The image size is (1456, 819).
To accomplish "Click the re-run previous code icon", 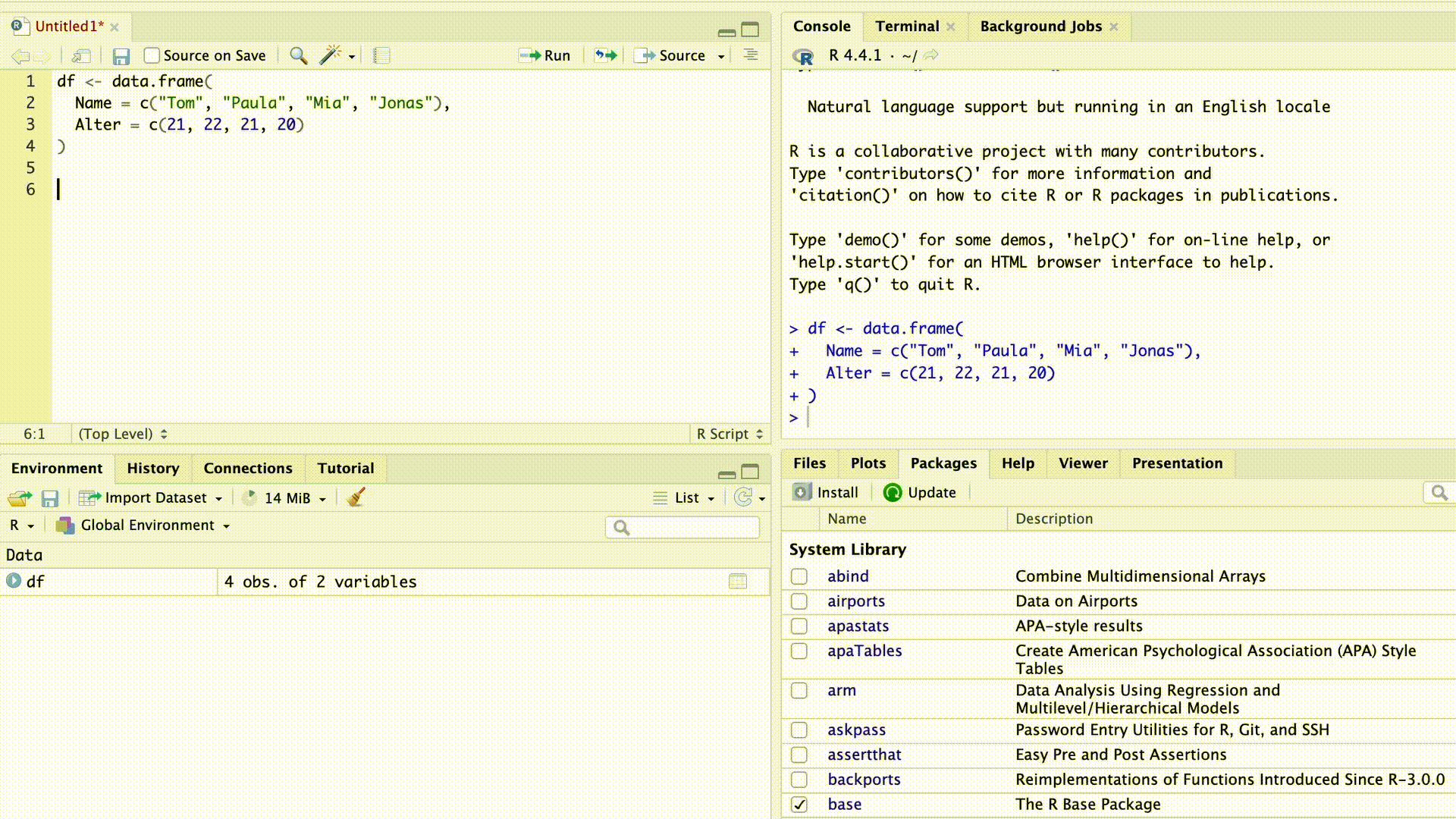I will pos(605,55).
